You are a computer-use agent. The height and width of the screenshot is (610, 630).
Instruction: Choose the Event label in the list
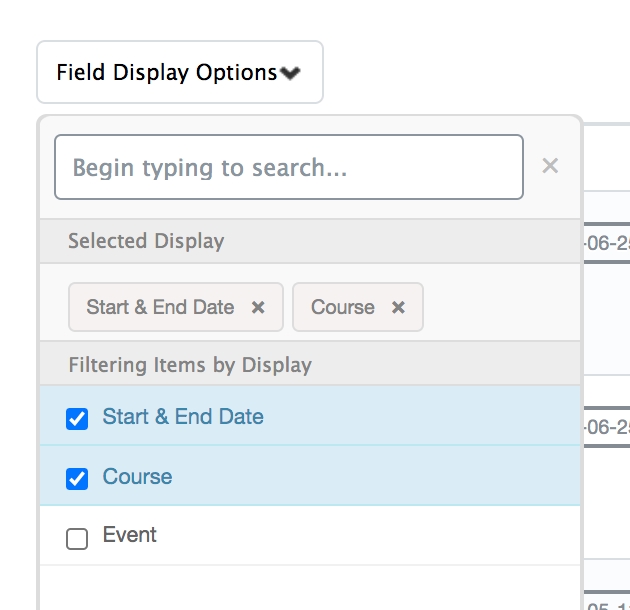[x=130, y=535]
